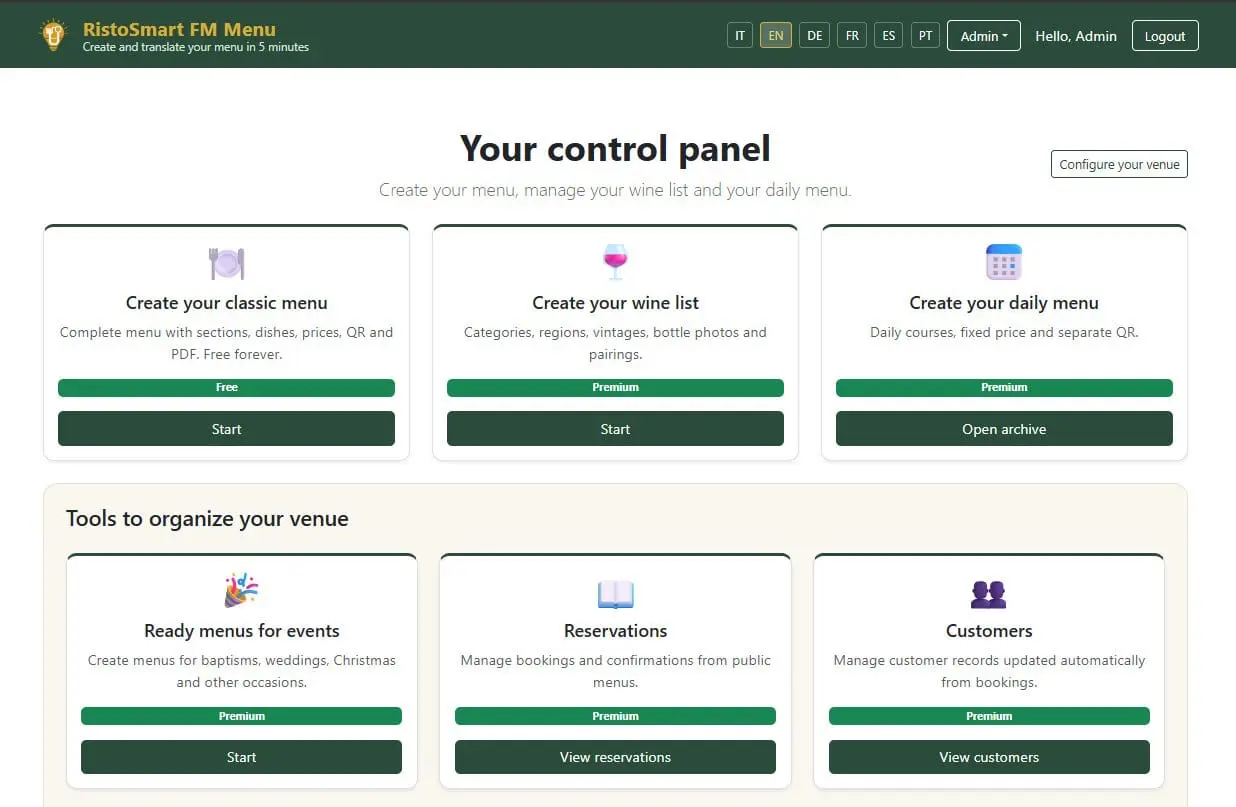
Task: Click the open book Reservations icon
Action: coord(615,594)
